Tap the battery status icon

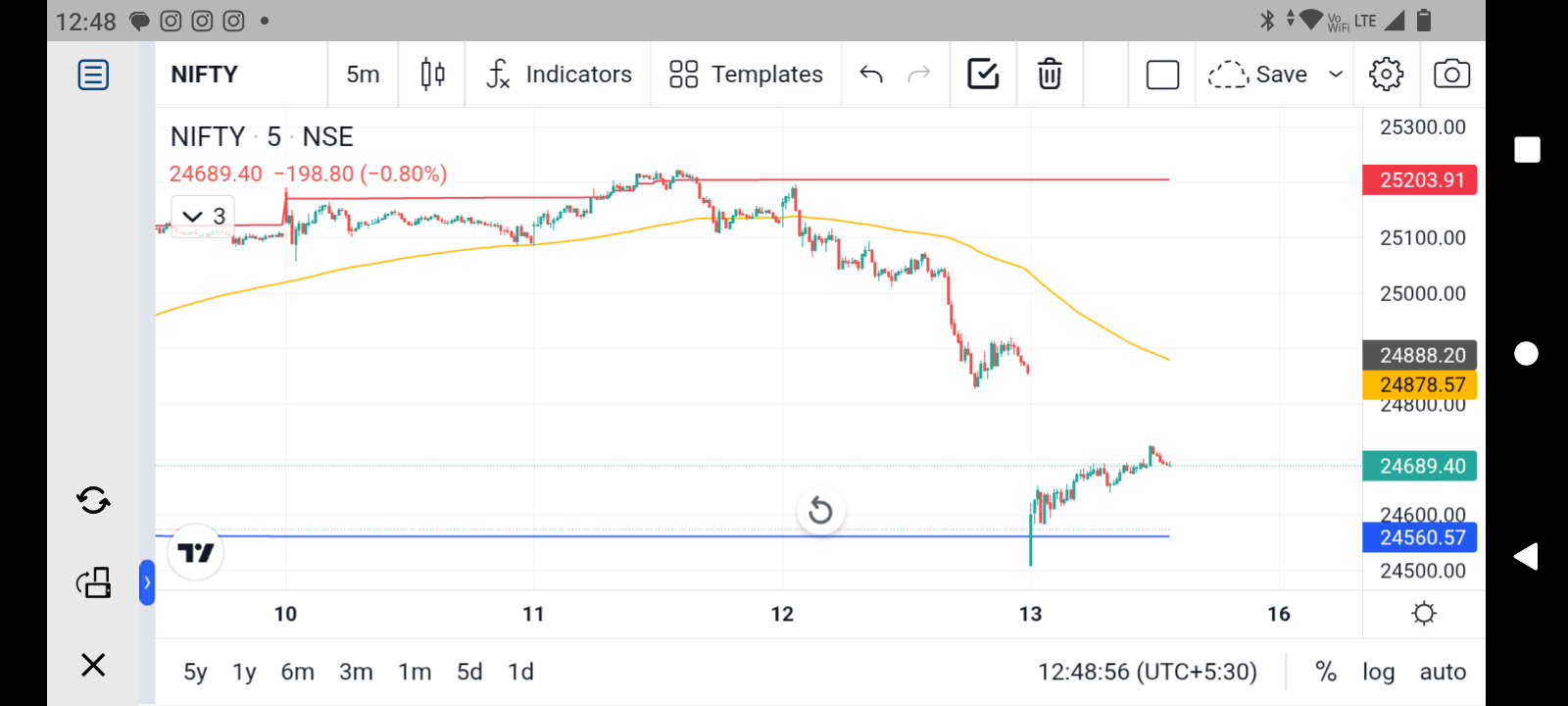(1424, 20)
